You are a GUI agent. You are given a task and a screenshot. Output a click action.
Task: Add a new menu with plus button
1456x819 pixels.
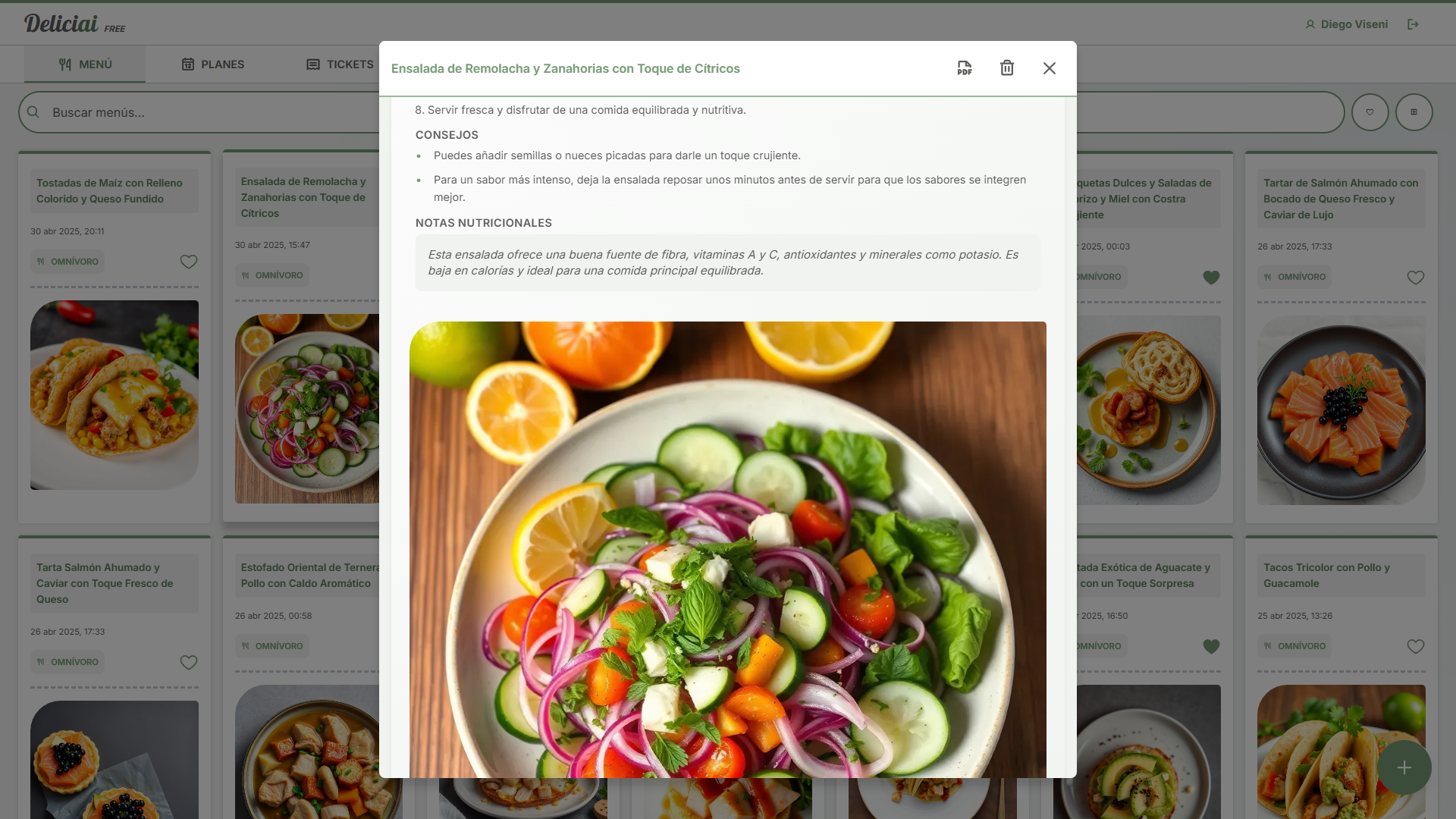1404,767
